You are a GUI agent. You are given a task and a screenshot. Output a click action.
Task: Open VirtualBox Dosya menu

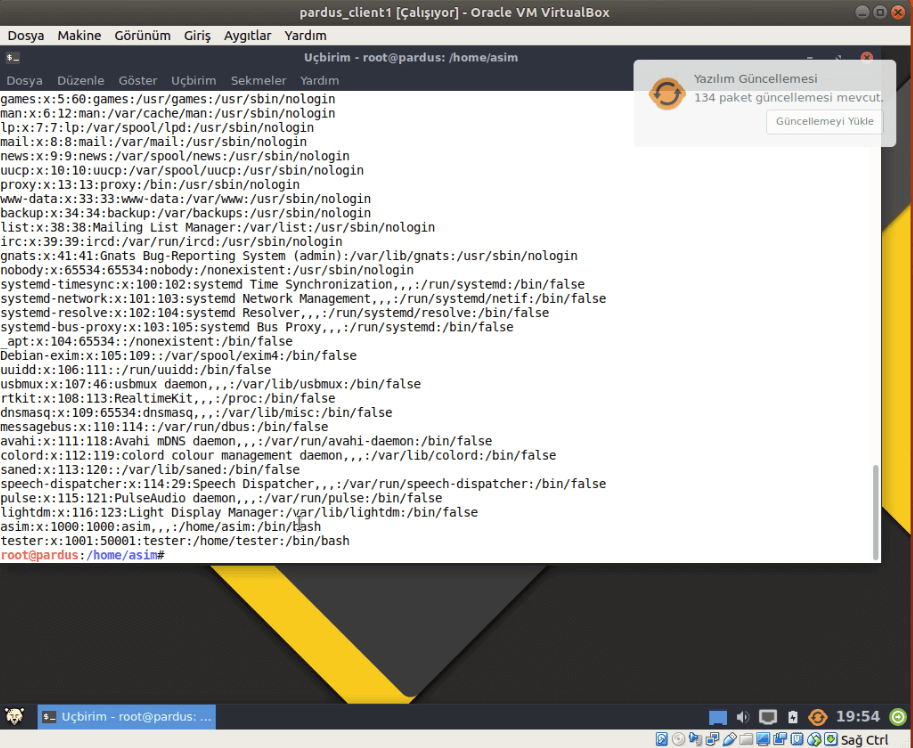[26, 36]
